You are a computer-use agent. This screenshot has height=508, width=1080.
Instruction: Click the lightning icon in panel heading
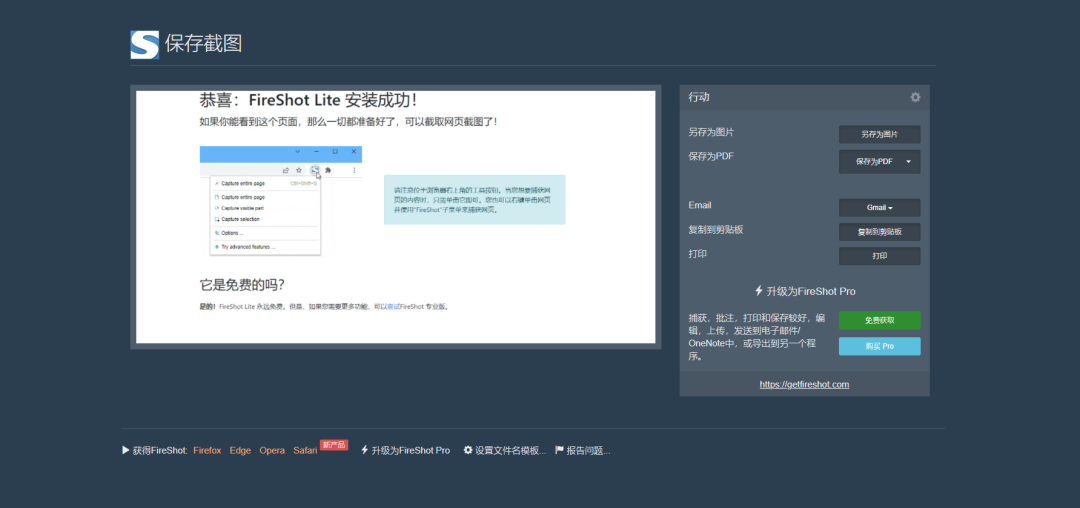758,290
